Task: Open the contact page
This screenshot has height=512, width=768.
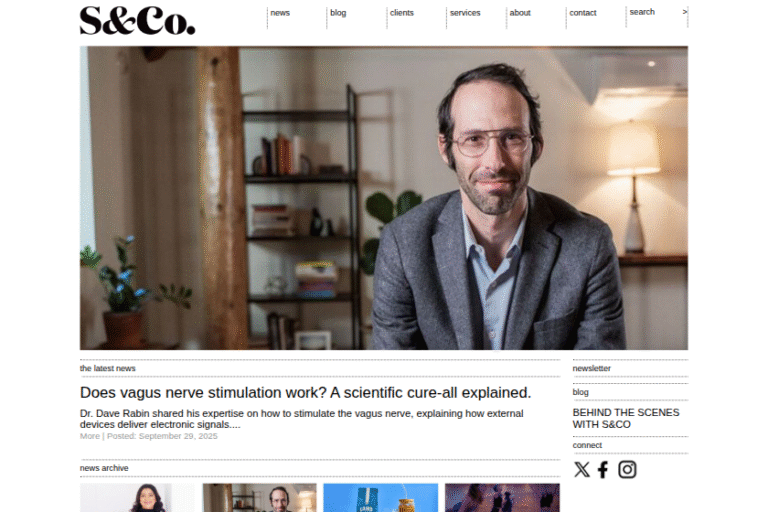Action: click(x=582, y=13)
